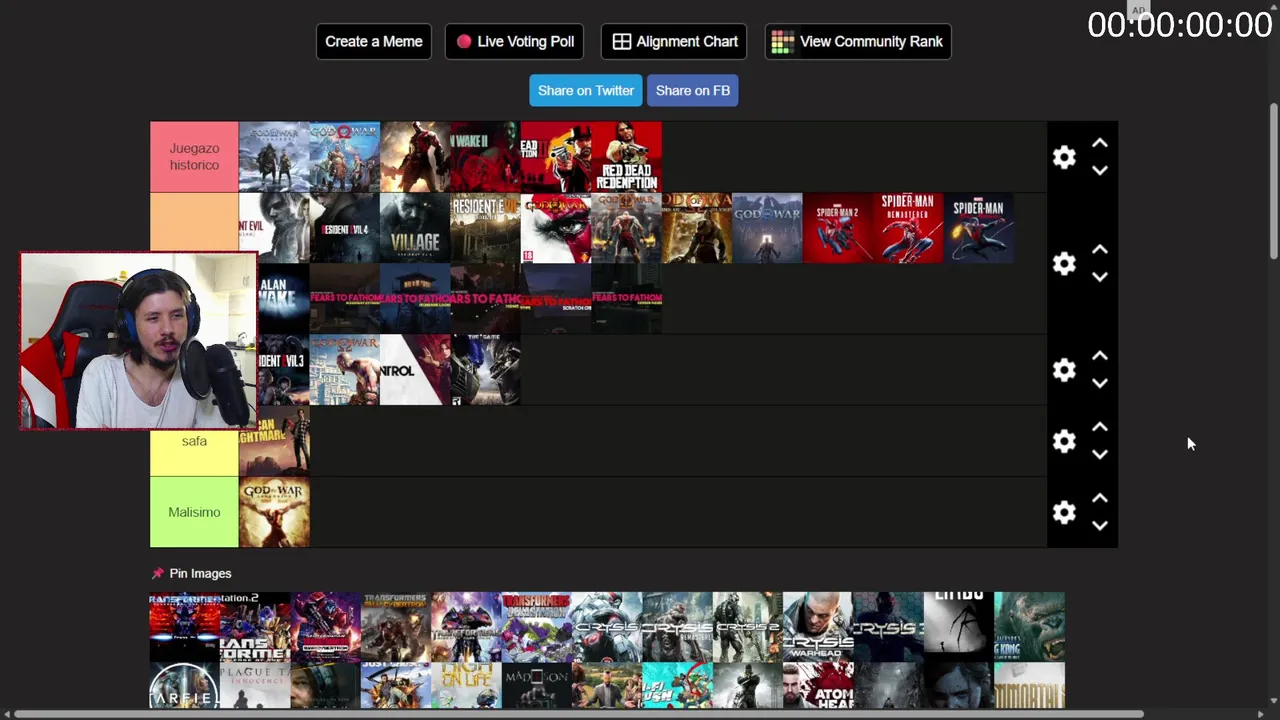
Task: Share tier list on FB
Action: pos(692,90)
